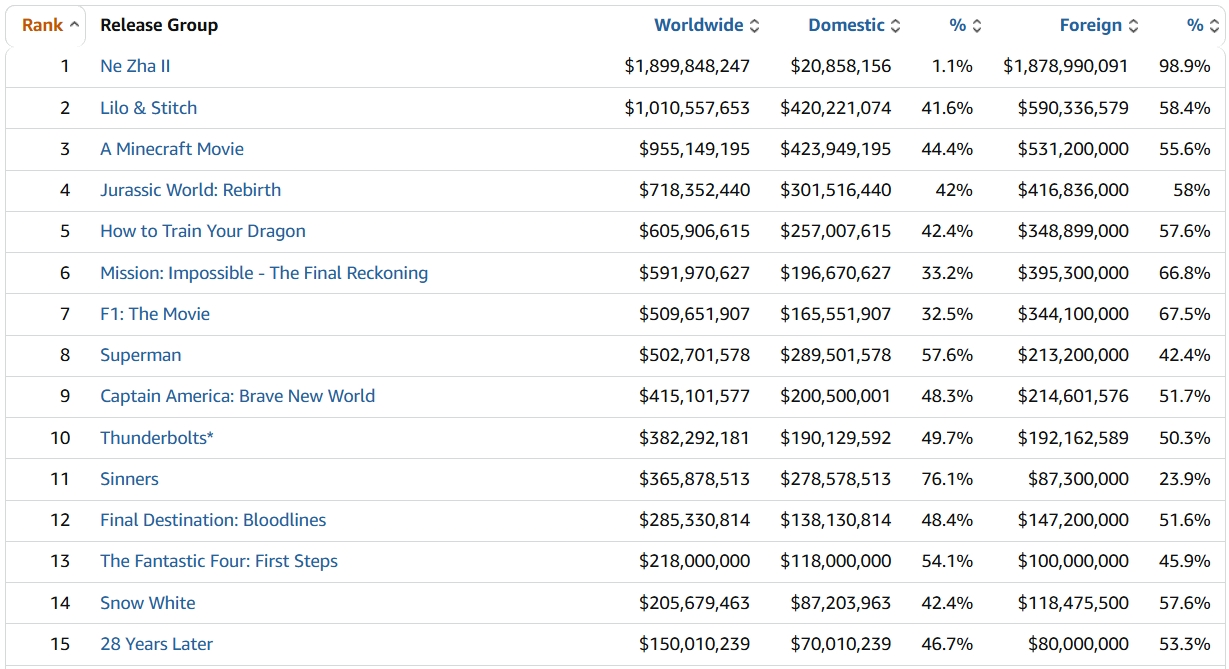Select Sinners worldwide gross $365,878,513
1229x669 pixels.
point(695,479)
